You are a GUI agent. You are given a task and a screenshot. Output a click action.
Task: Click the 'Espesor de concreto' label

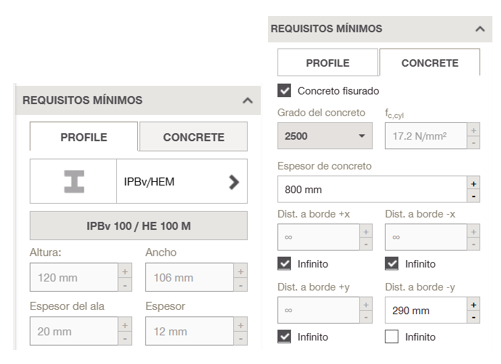pyautogui.click(x=324, y=166)
